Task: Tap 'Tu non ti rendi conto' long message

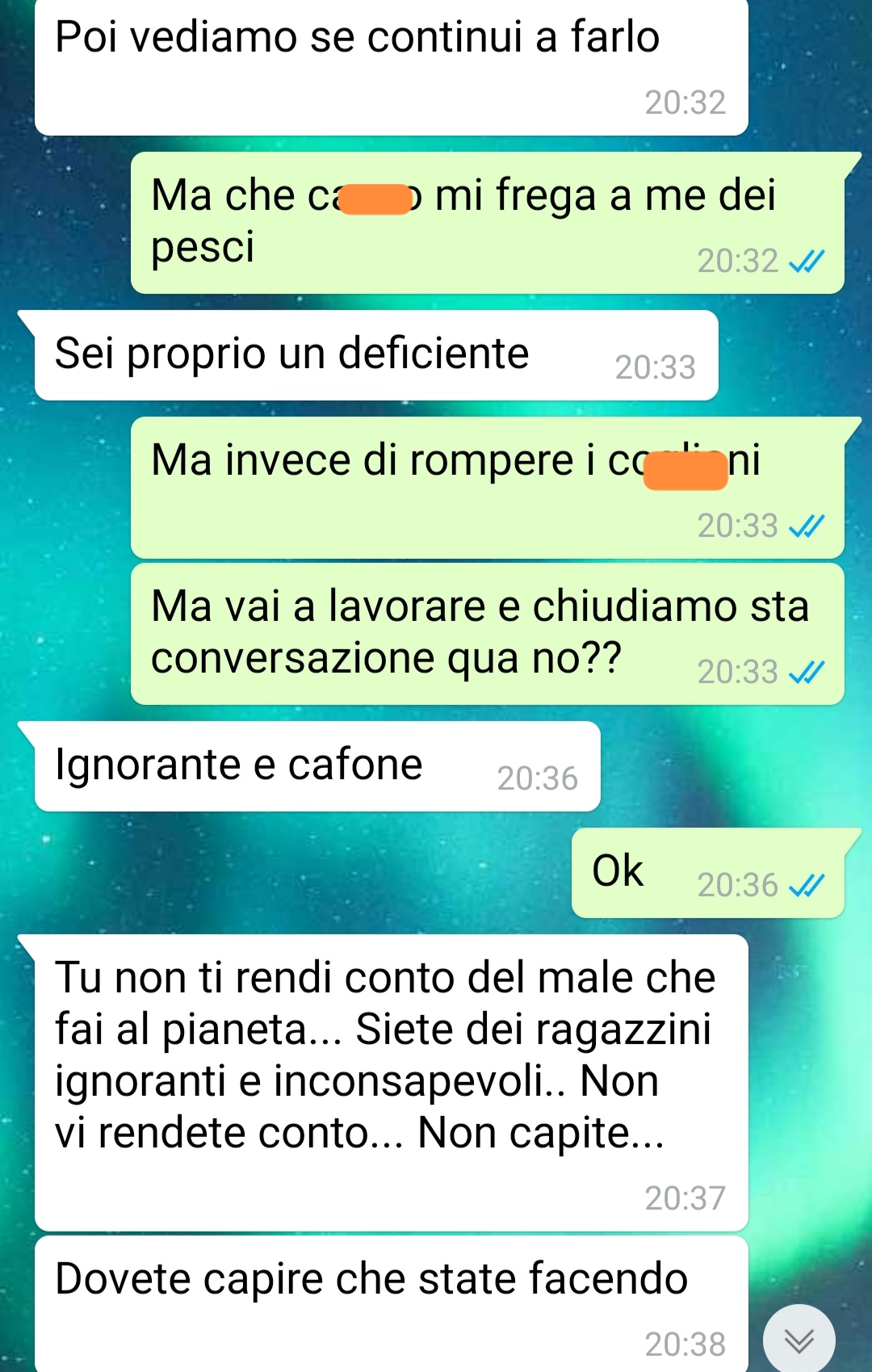Action: pos(392,1083)
